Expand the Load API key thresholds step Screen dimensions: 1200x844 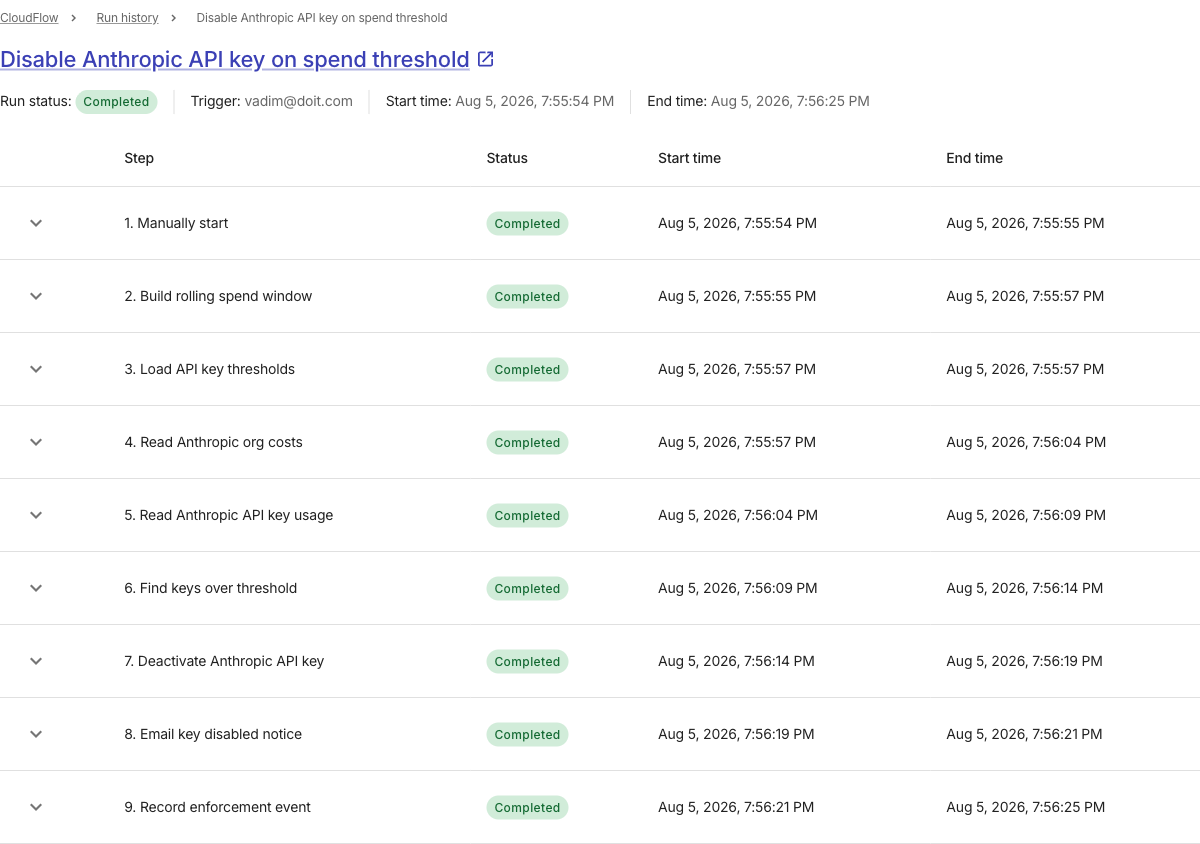click(36, 369)
